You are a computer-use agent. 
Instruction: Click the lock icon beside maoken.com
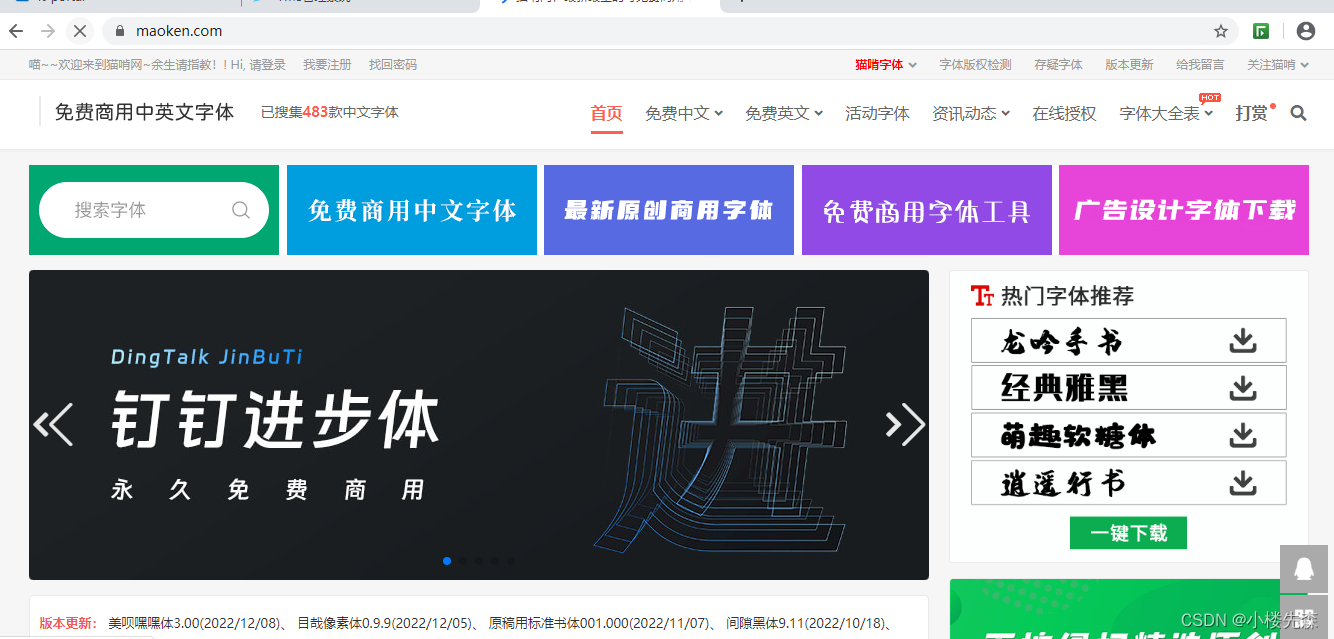point(122,31)
